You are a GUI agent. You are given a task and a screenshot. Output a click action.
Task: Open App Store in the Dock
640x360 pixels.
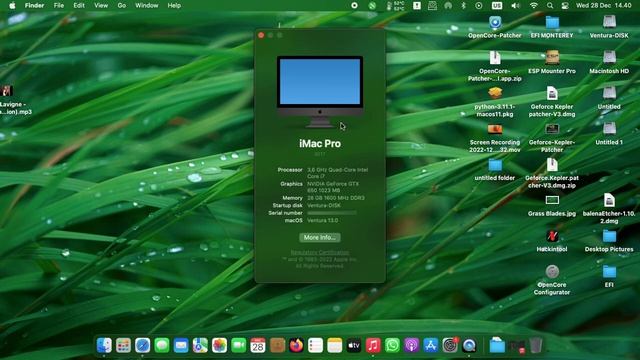point(431,345)
